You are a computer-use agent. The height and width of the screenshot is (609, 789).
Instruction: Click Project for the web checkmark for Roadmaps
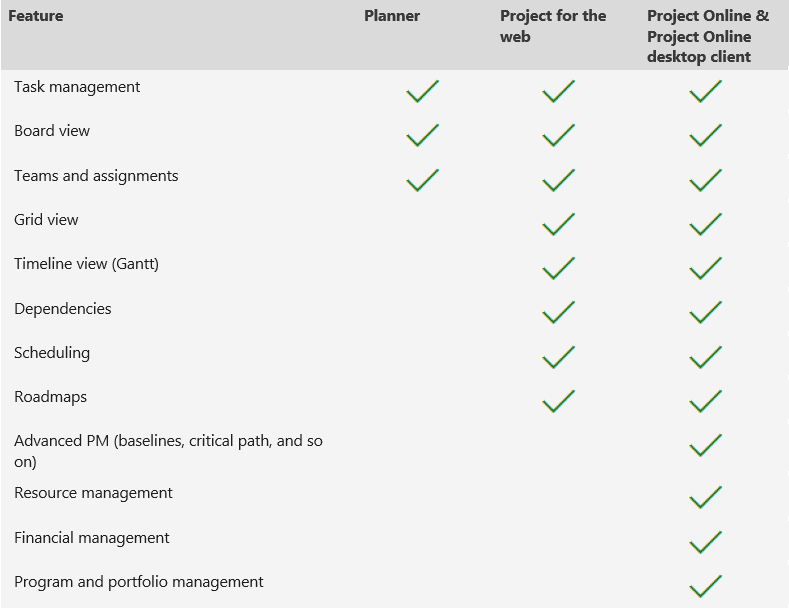tap(558, 402)
